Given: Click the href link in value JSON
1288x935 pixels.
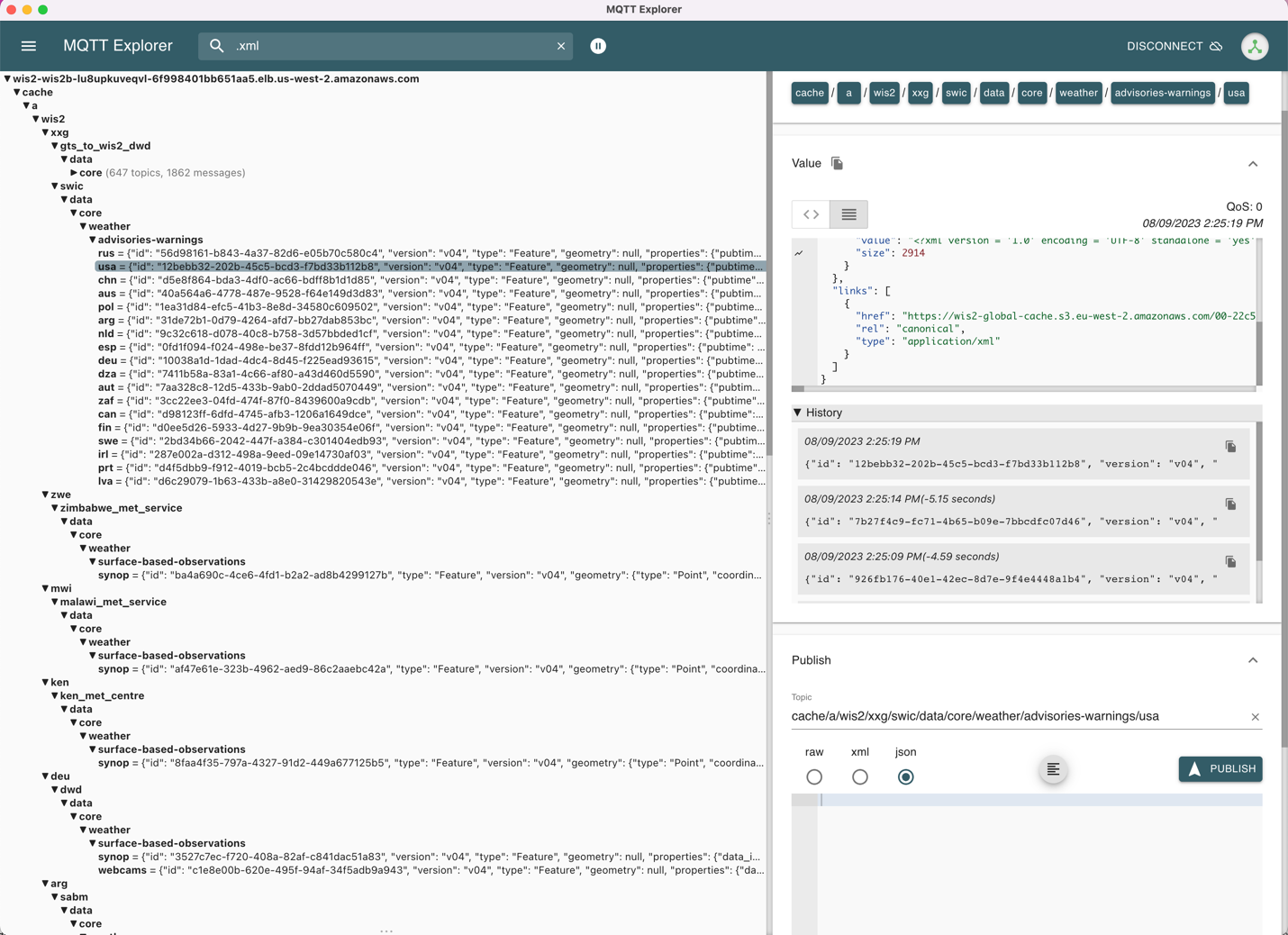Looking at the screenshot, I should [x=1080, y=316].
